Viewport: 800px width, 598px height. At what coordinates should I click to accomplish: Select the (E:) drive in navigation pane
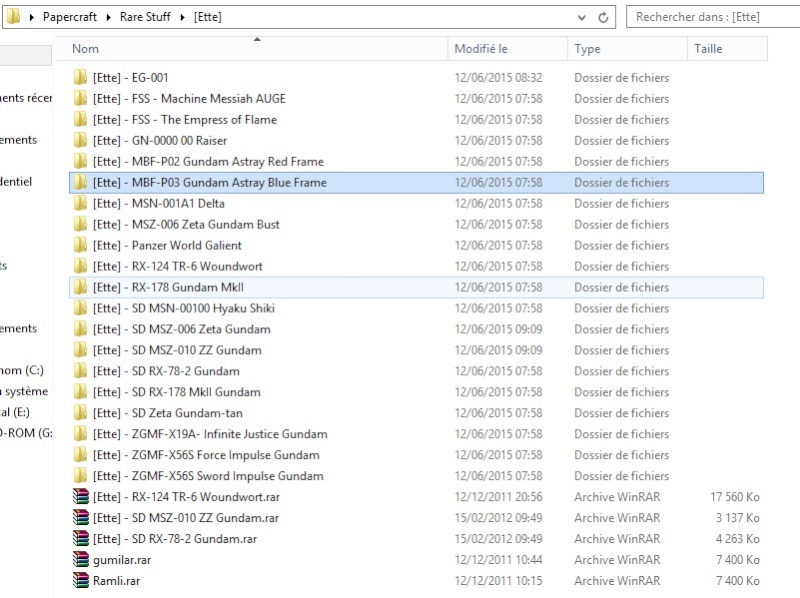click(x=15, y=412)
